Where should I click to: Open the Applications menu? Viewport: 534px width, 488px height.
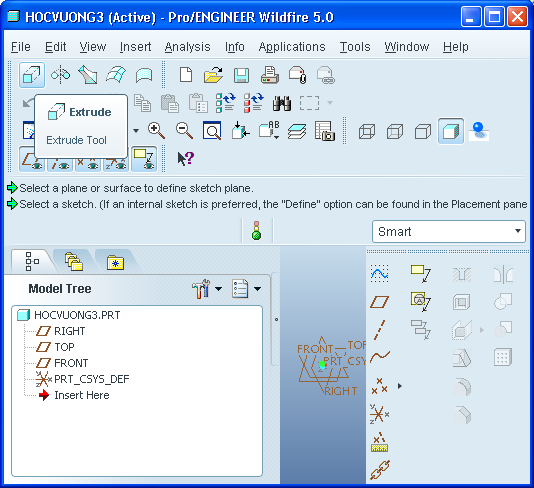pyautogui.click(x=292, y=47)
